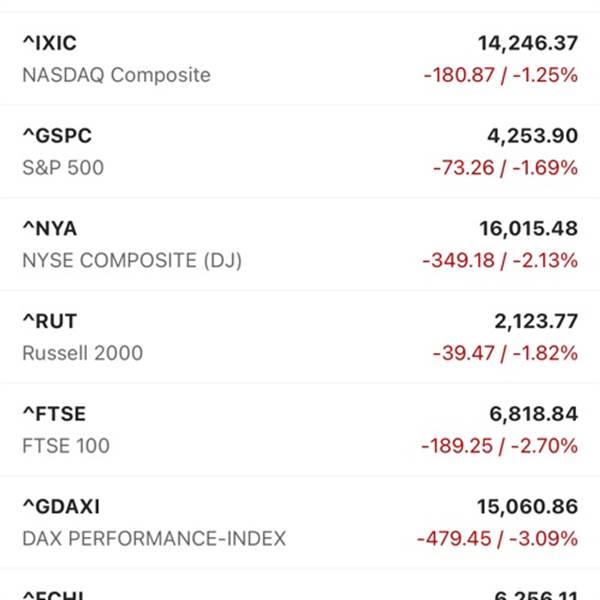Tap the 14,246.37 NASDAQ price
Screen dimensions: 600x600
528,43
